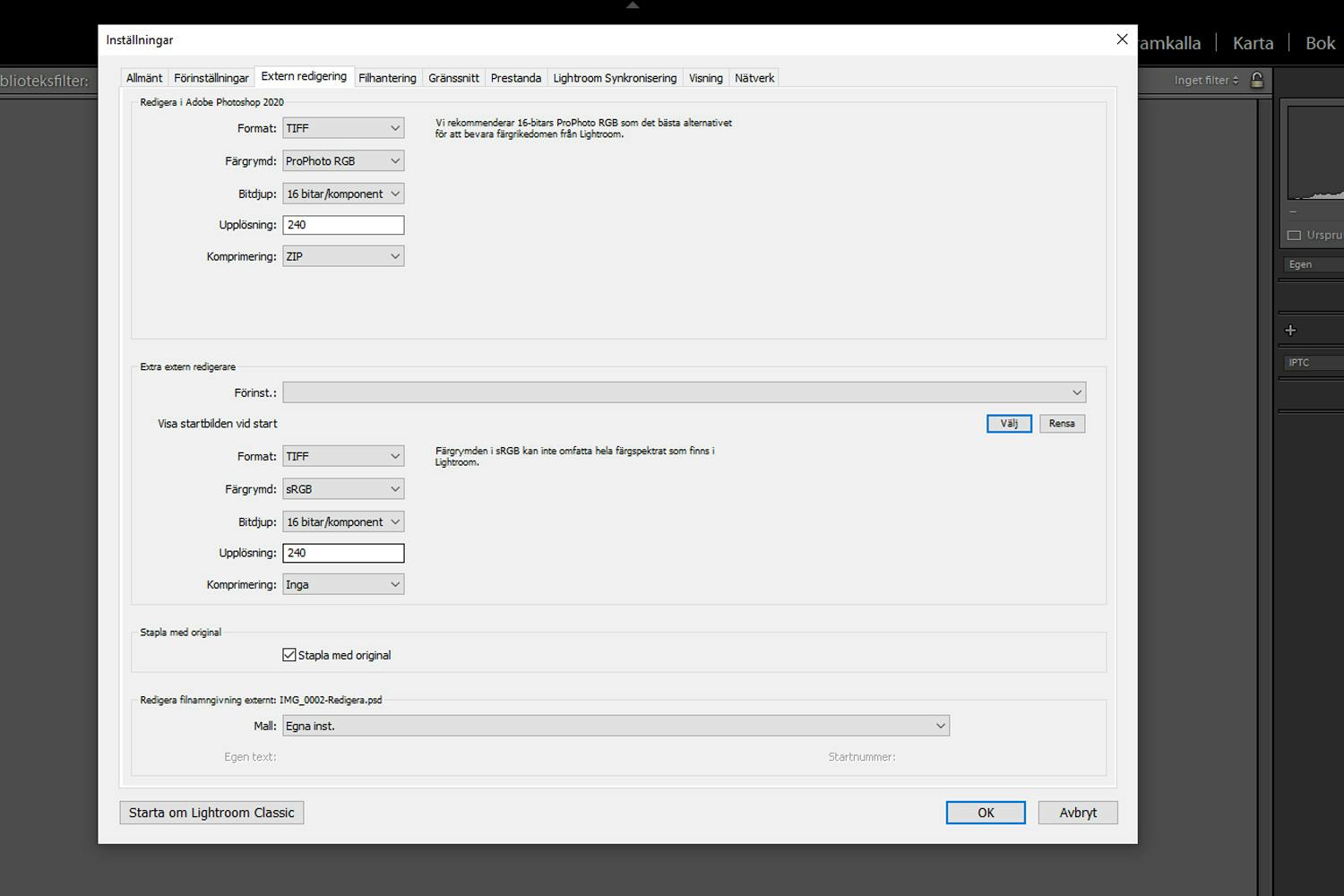Click the Redigera filnamngivning externt label
The height and width of the screenshot is (896, 1344).
261,700
